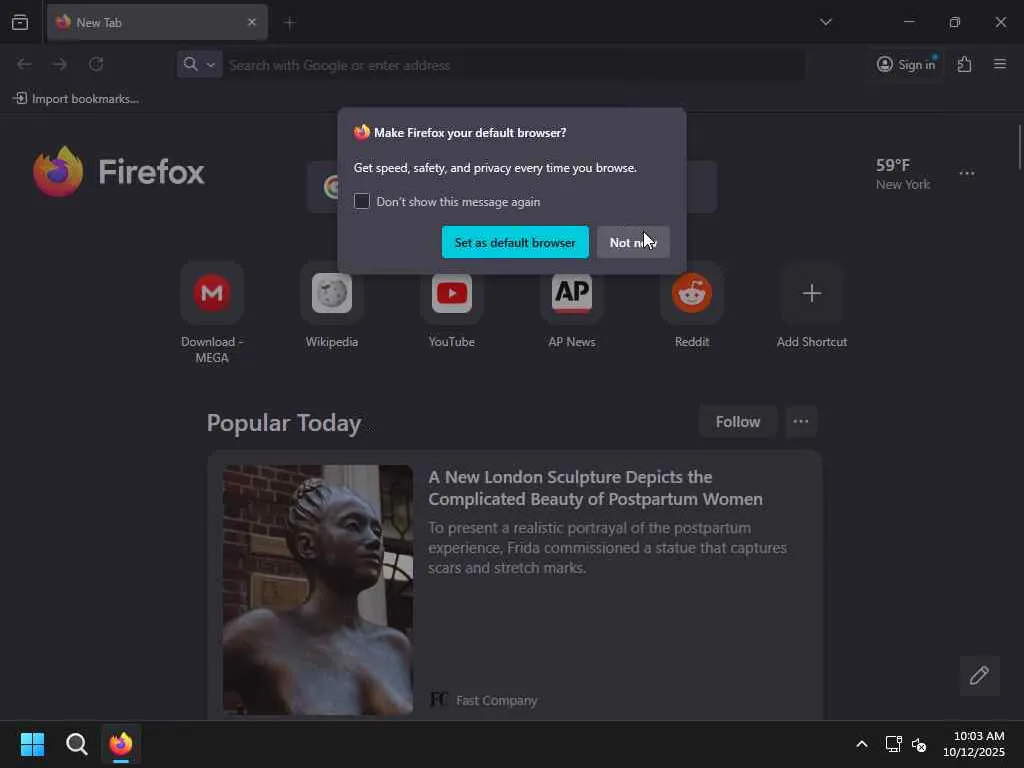The image size is (1024, 768).
Task: Open the hamburger application menu
Action: point(999,64)
